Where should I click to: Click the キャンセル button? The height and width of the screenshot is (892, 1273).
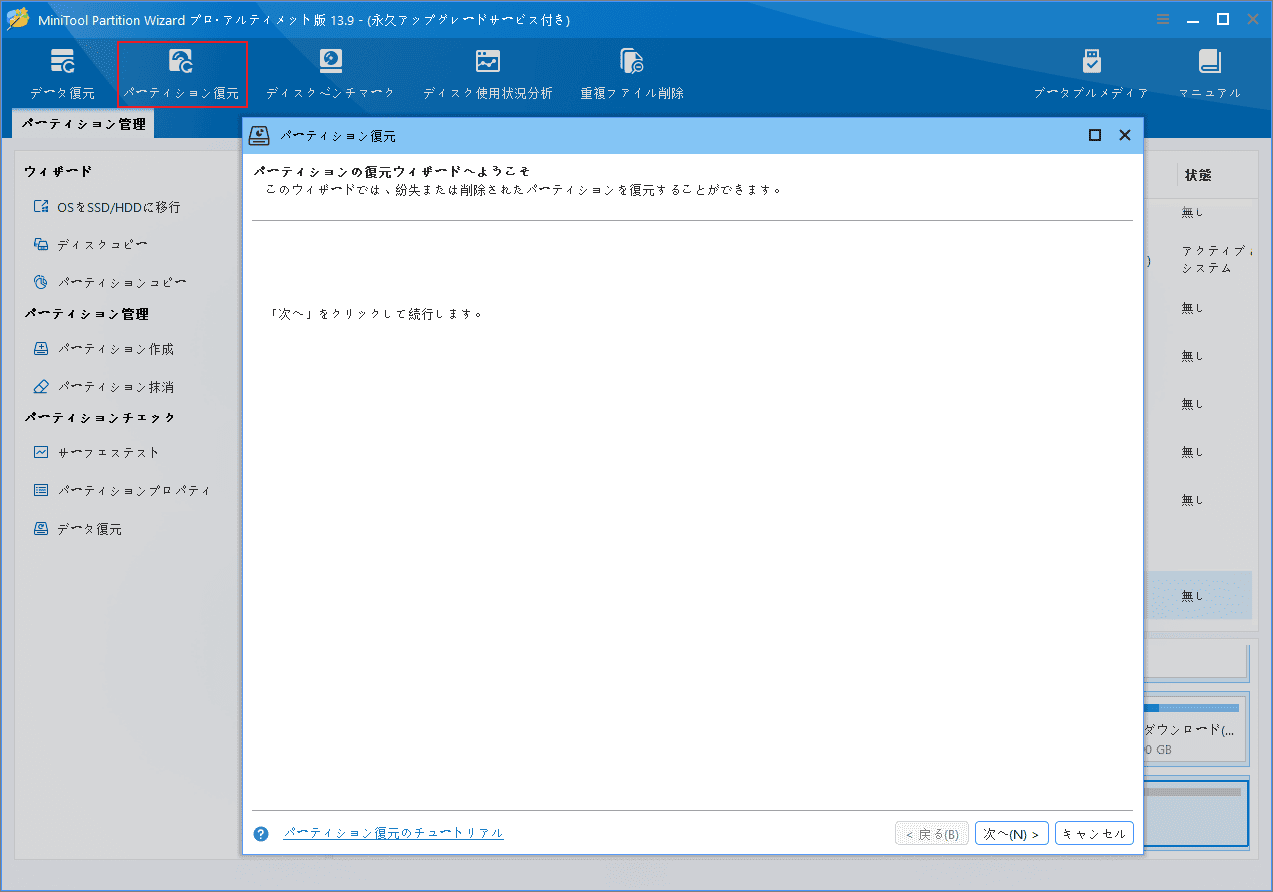point(1094,833)
